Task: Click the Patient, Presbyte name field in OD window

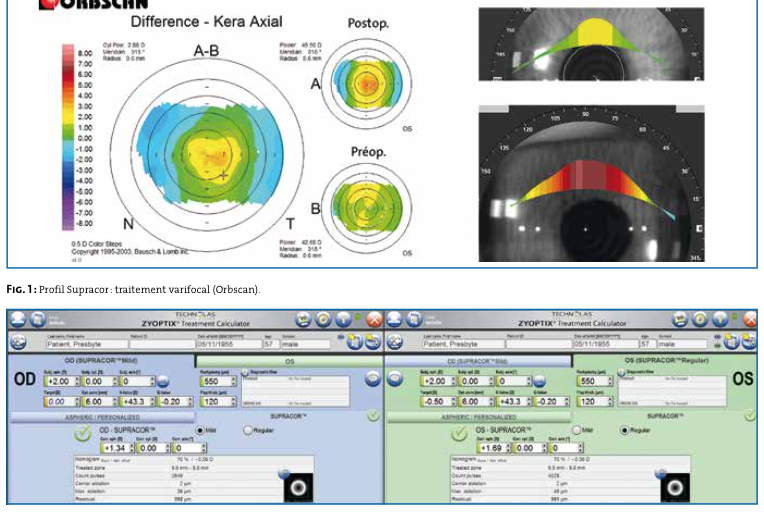Action: [87, 344]
